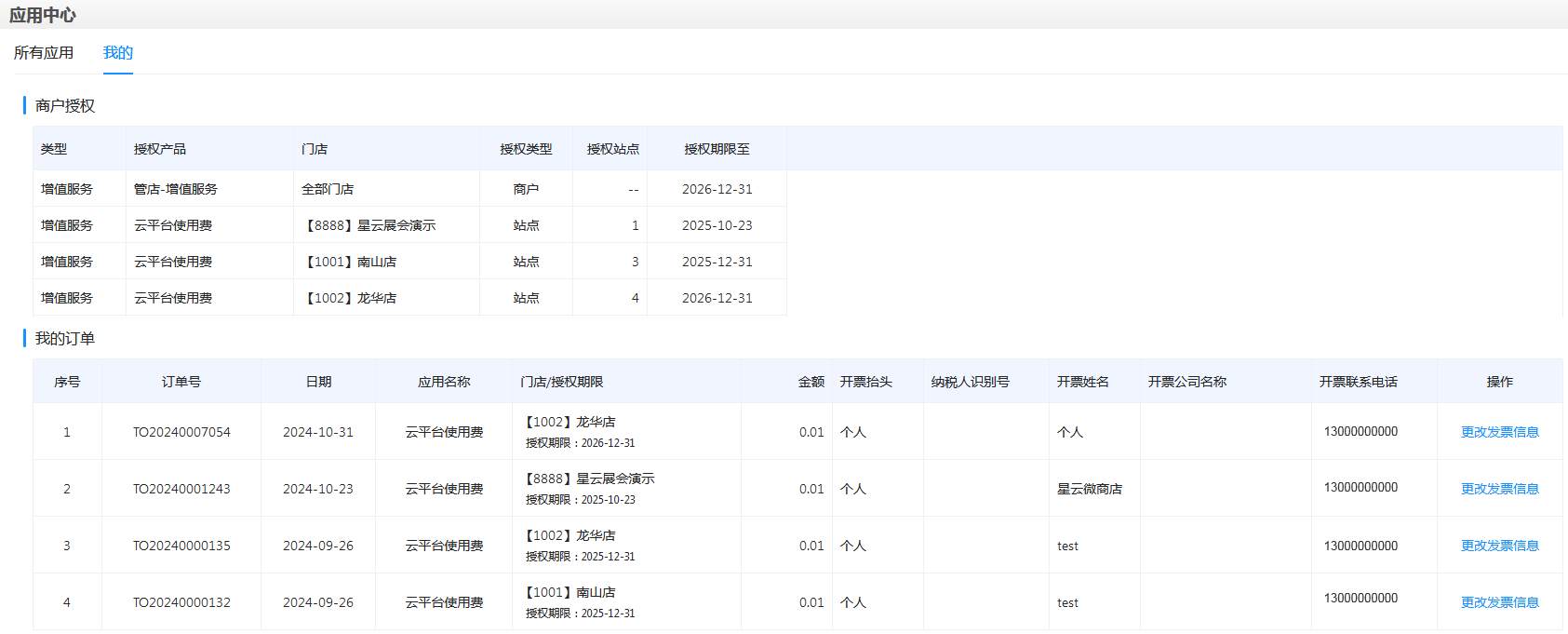Click 【1001】南山店 in 商户授权 table

point(349,262)
